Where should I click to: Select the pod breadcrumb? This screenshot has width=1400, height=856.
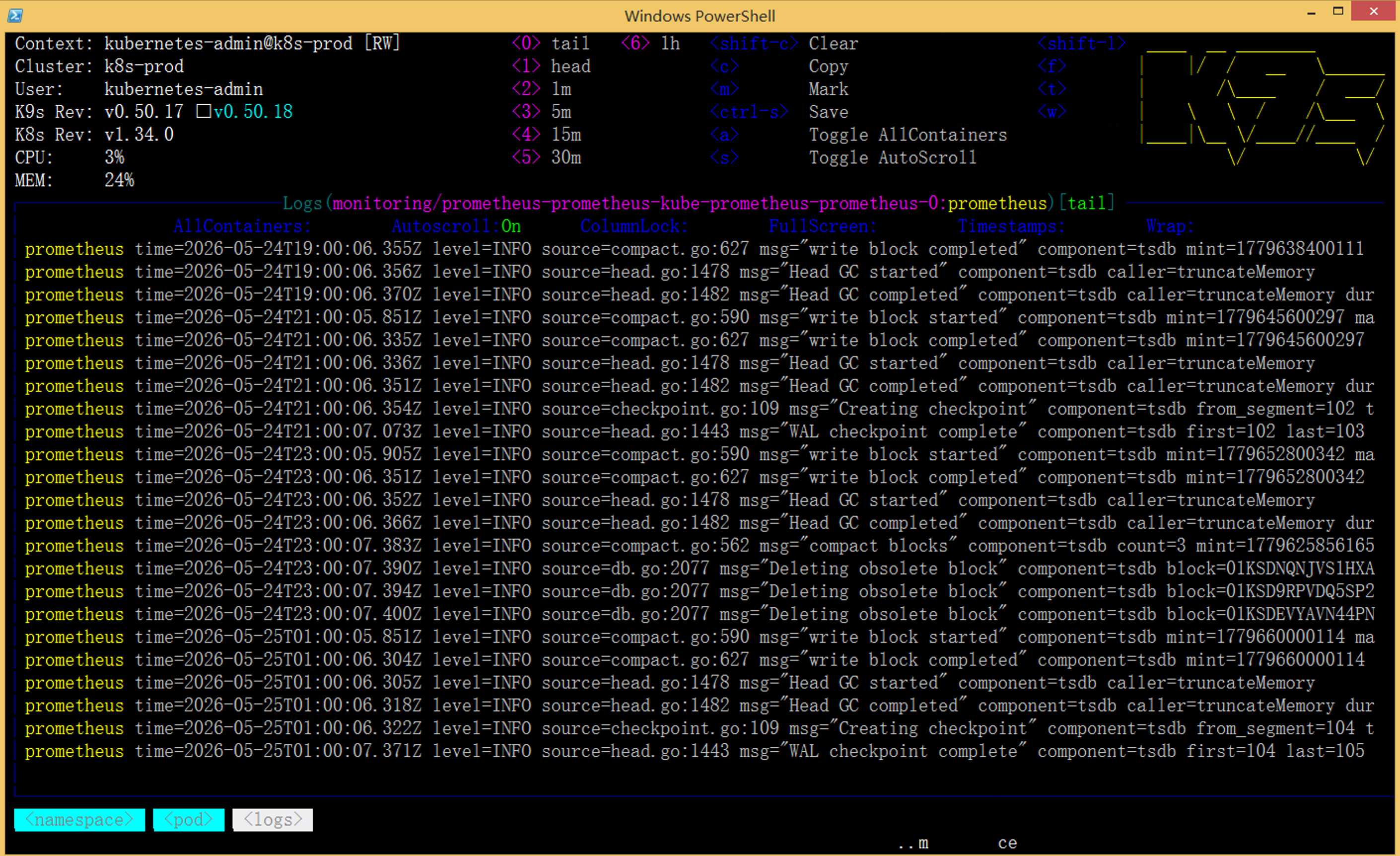pyautogui.click(x=189, y=820)
